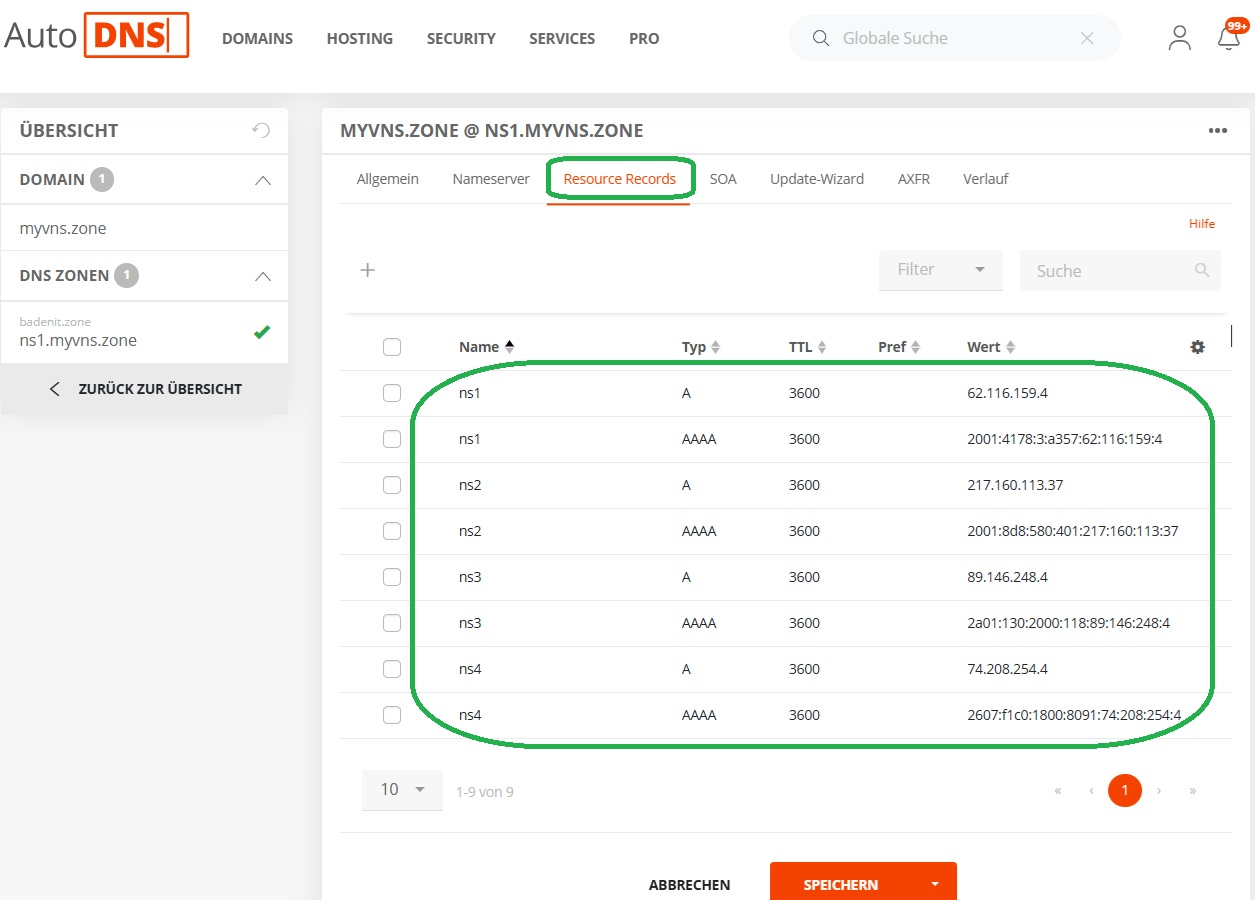
Task: Open the Speichern split-button arrow
Action: coord(935,884)
